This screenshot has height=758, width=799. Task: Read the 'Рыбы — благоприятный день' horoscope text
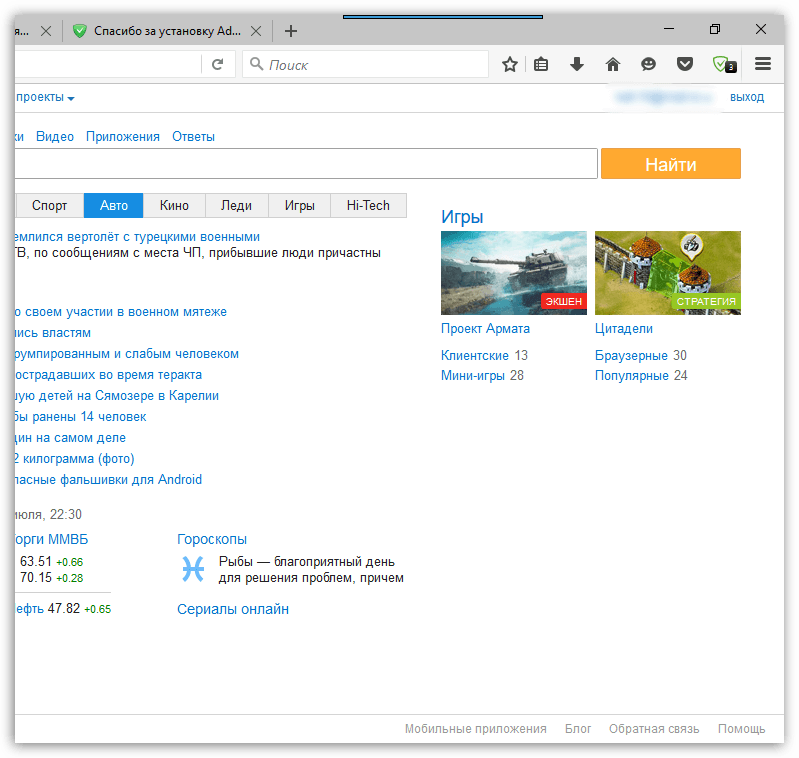coord(311,570)
